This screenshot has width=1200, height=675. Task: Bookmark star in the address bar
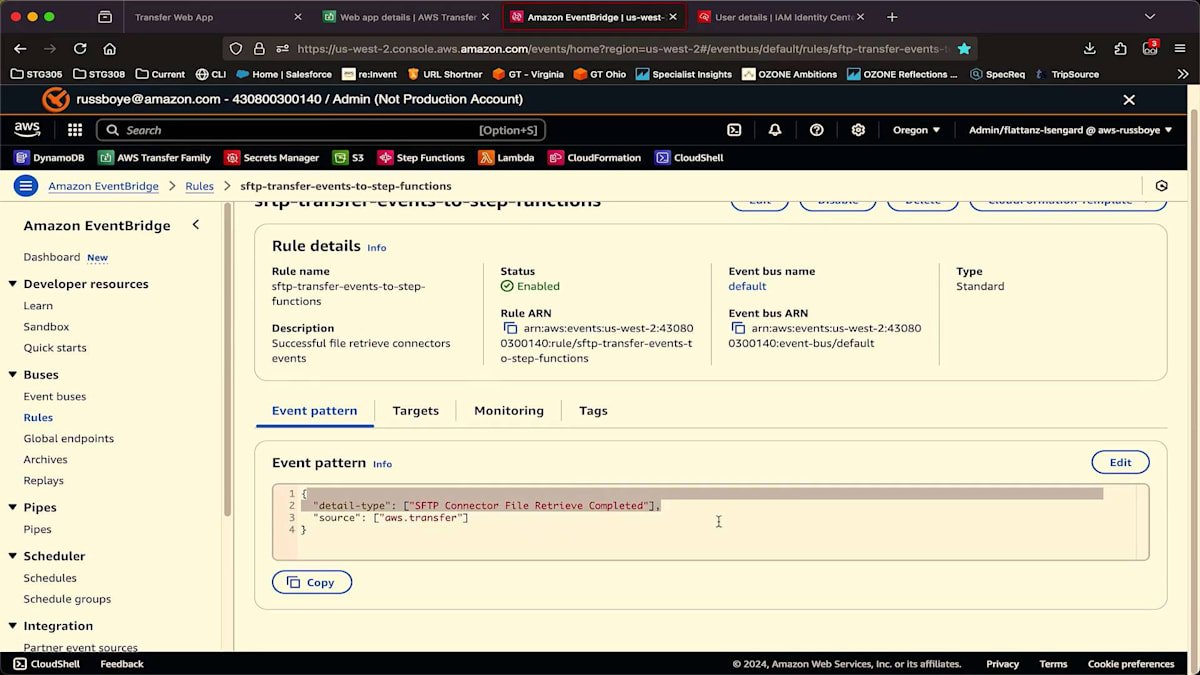point(964,48)
